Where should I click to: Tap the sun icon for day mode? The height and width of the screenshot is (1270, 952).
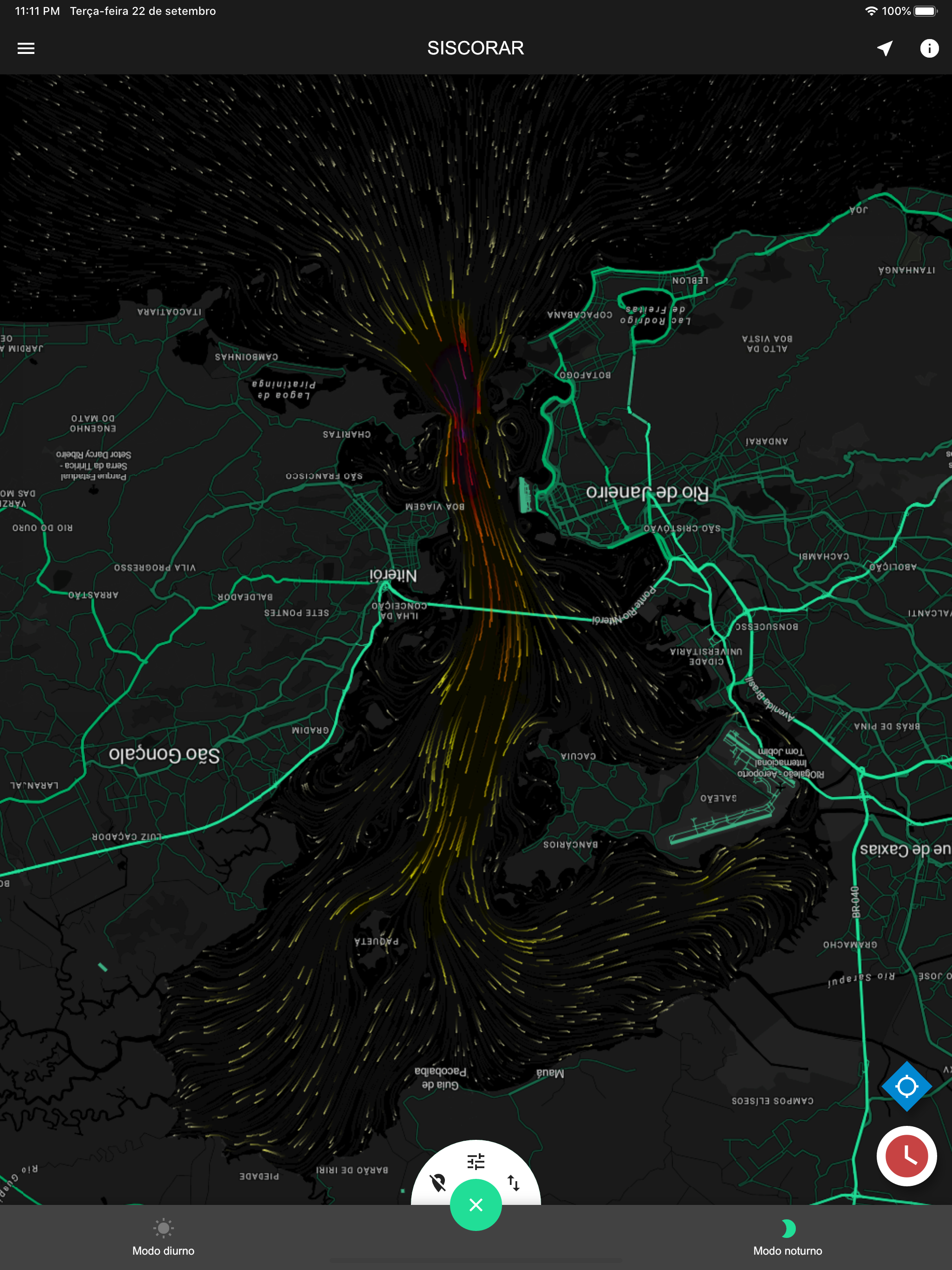click(163, 1228)
